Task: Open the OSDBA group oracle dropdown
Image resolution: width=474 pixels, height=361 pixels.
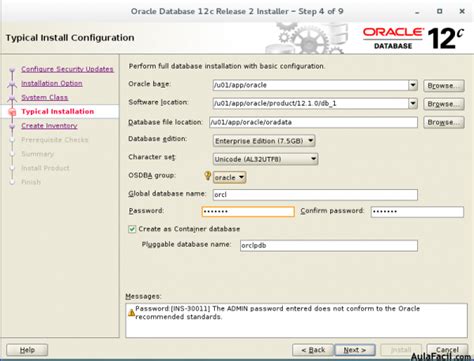Action: (230, 177)
